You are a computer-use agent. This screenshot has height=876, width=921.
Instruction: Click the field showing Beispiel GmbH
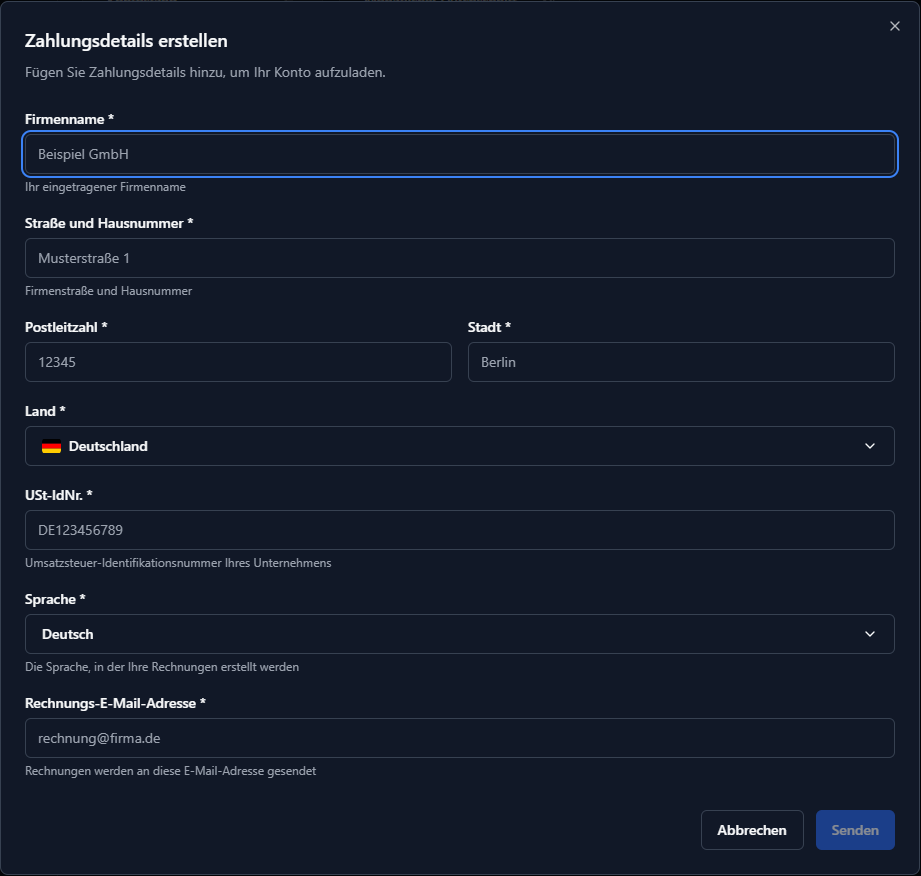coord(460,154)
